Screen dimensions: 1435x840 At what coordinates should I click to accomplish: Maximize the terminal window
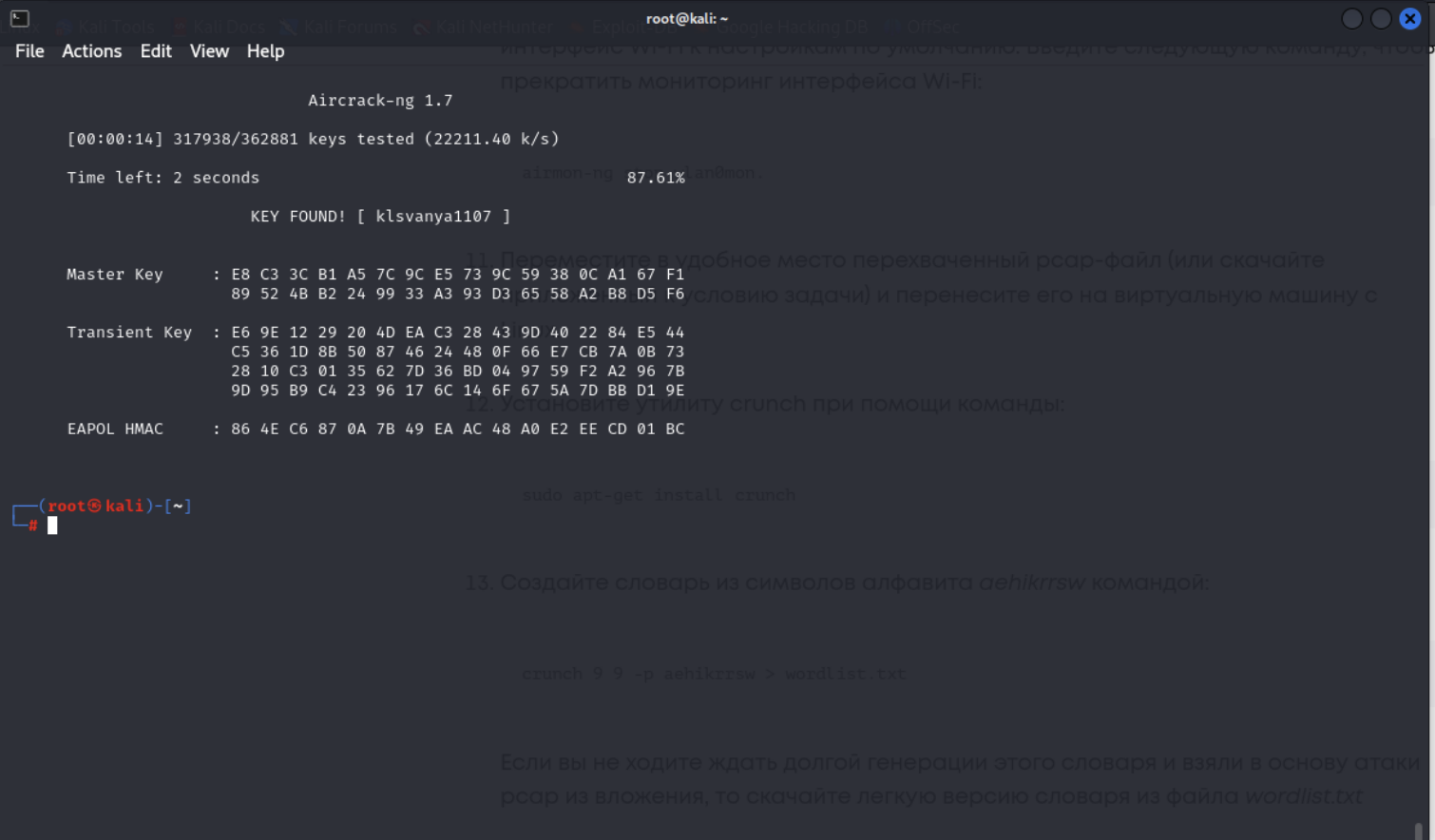[1381, 19]
